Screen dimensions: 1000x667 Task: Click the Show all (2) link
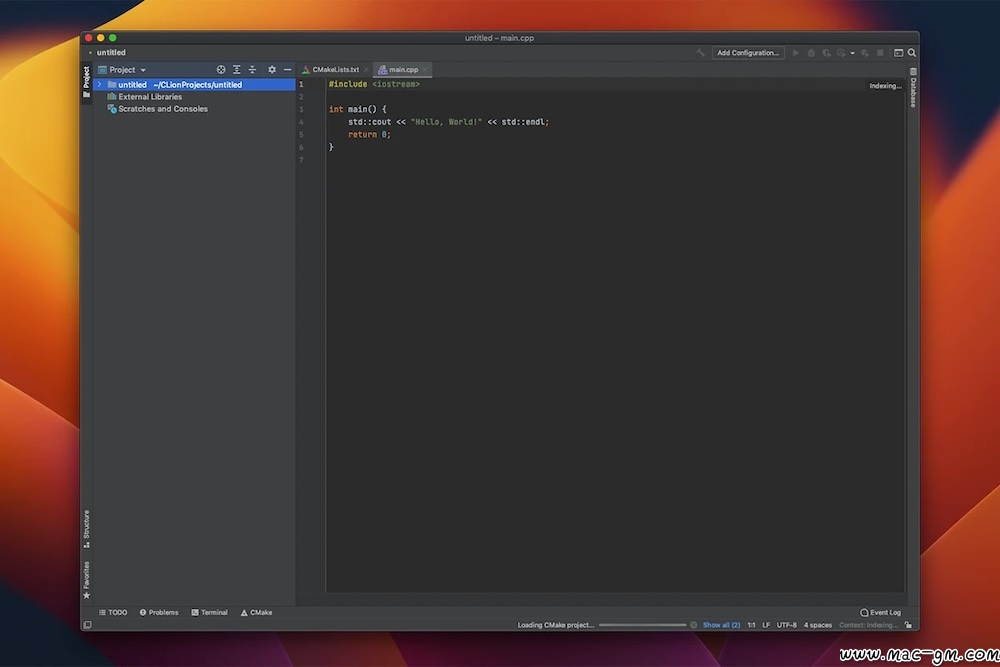click(x=721, y=625)
